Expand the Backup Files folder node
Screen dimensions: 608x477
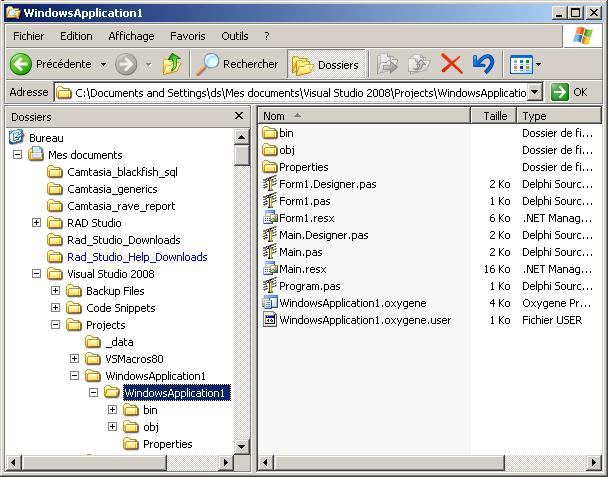coord(55,291)
